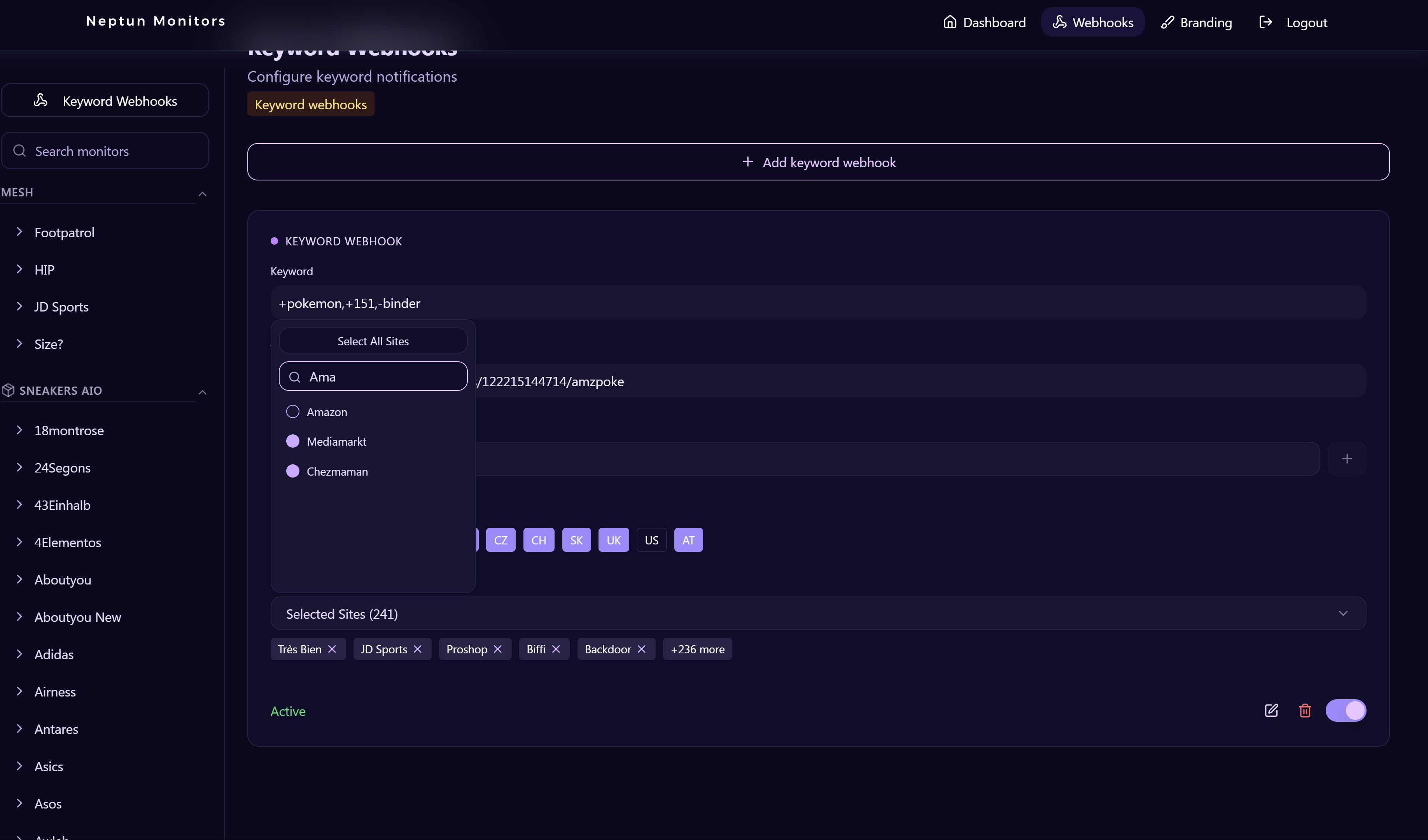This screenshot has width=1428, height=840.
Task: Open the Branding nav item
Action: 1196,23
